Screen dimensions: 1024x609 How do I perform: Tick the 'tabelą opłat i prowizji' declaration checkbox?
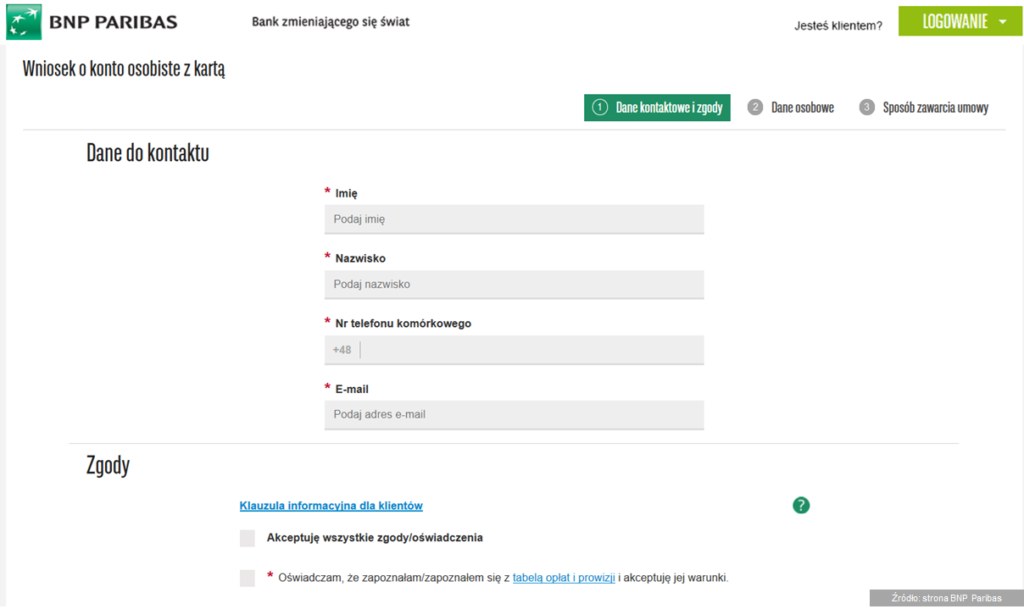tap(248, 578)
